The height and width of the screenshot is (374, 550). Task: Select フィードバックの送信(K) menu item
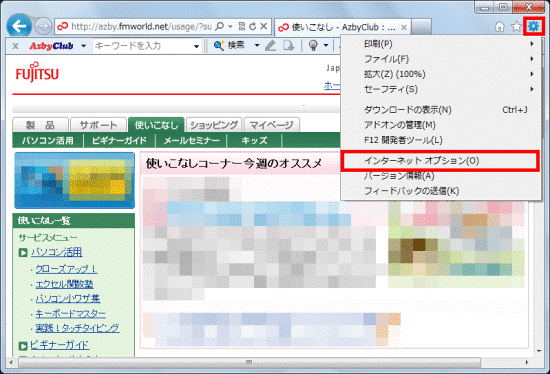[441, 191]
